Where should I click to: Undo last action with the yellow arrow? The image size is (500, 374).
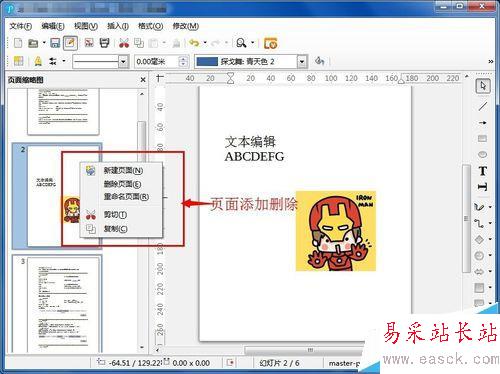[194, 43]
